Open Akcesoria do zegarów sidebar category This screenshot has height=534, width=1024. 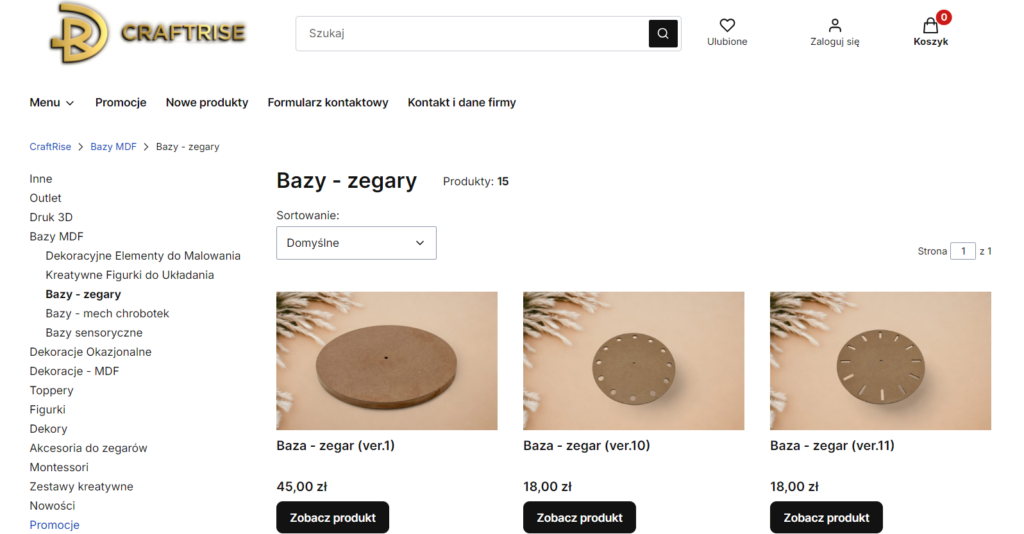pos(88,448)
